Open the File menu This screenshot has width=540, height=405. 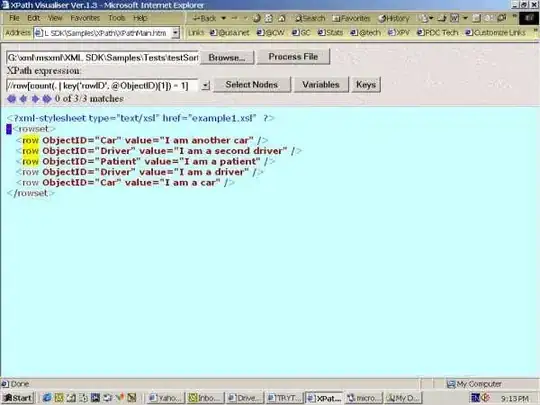[x=14, y=18]
